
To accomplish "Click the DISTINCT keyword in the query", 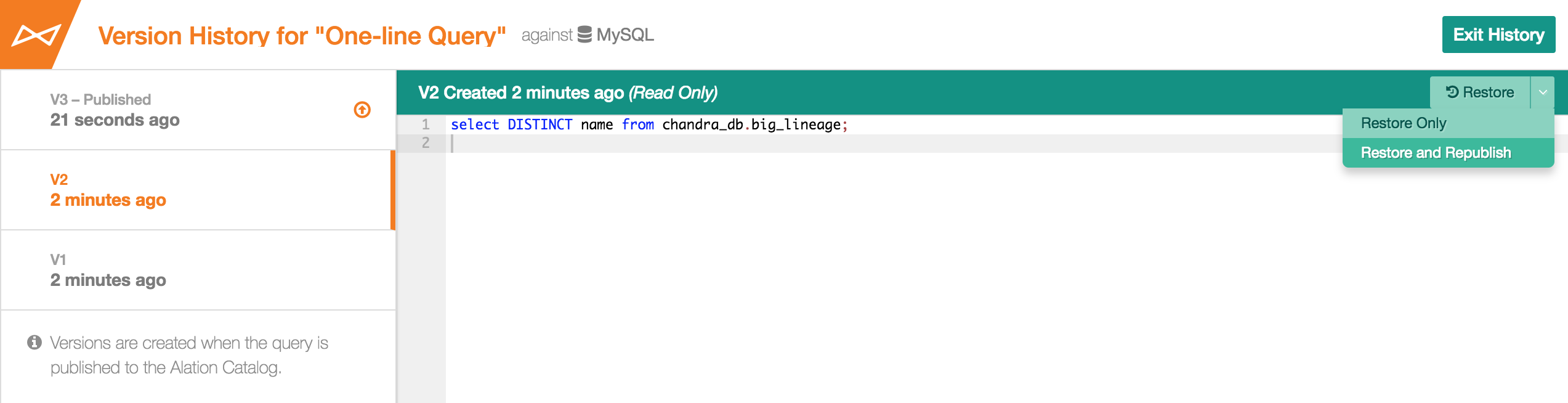I will [x=540, y=124].
